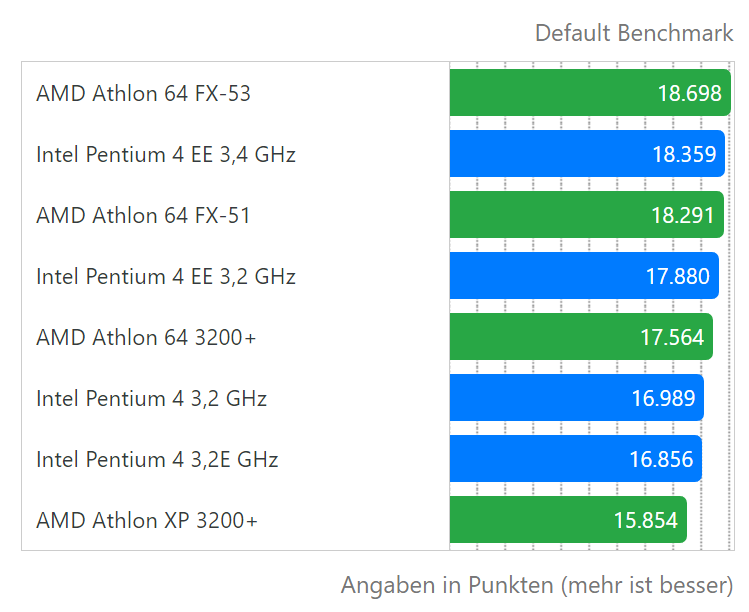Select the Intel Pentium 4 3,2E GHz bar
Screen dimensions: 749x612
coord(576,459)
